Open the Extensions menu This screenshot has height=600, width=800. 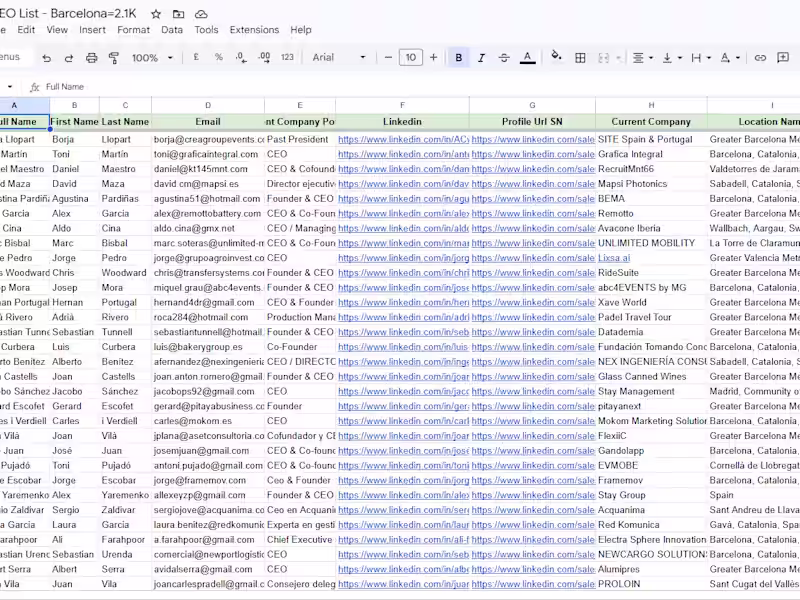pos(254,30)
